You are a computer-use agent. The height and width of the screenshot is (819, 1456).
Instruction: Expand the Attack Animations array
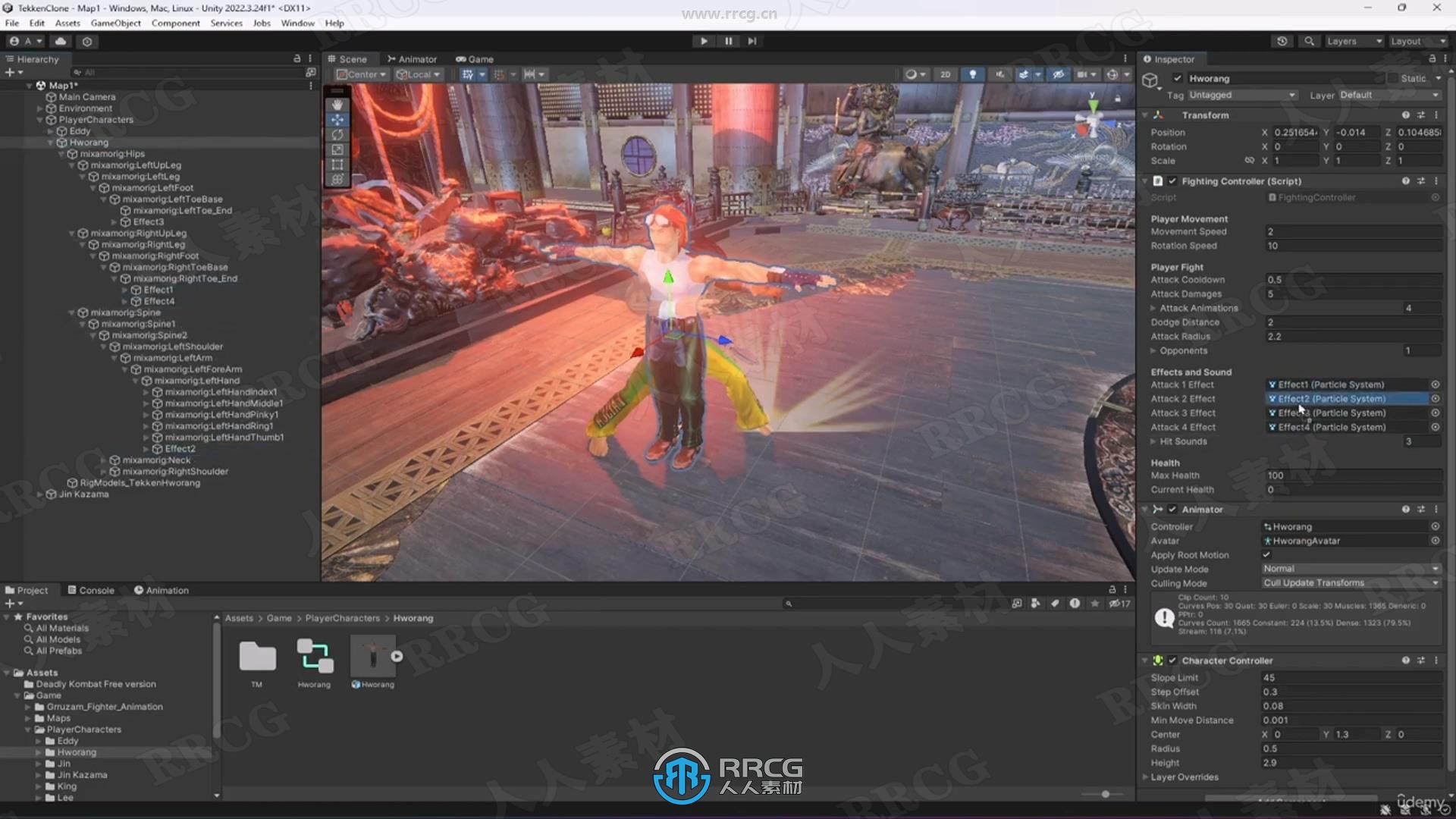1153,308
